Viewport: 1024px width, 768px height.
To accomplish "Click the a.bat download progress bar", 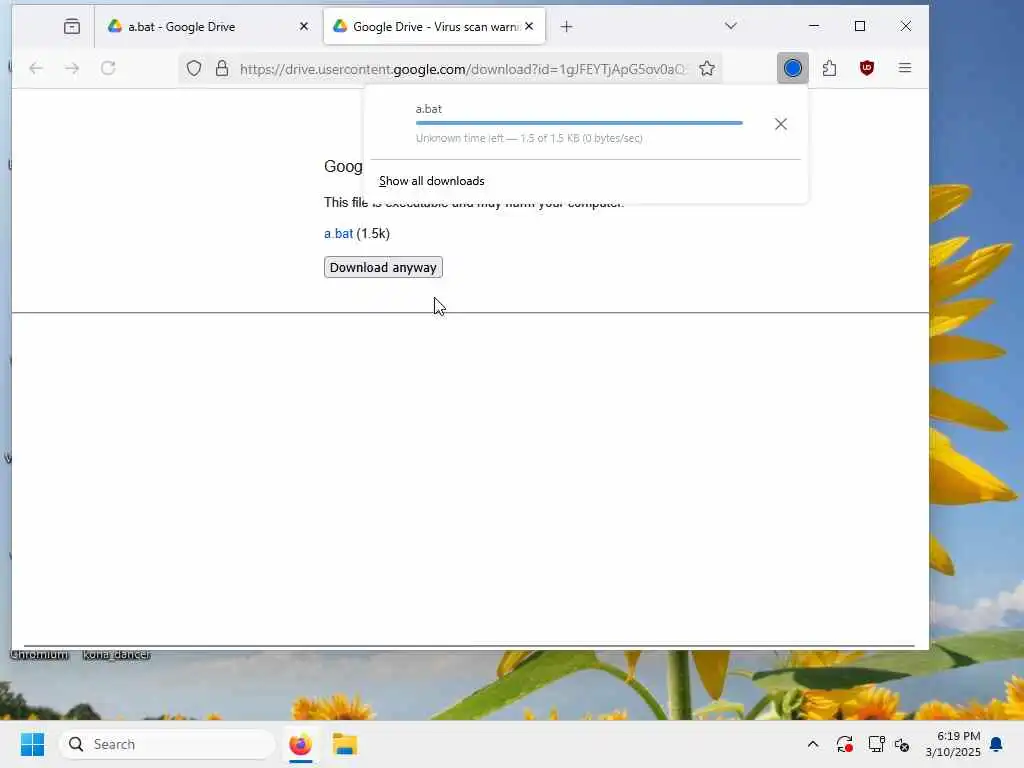I will click(x=579, y=123).
